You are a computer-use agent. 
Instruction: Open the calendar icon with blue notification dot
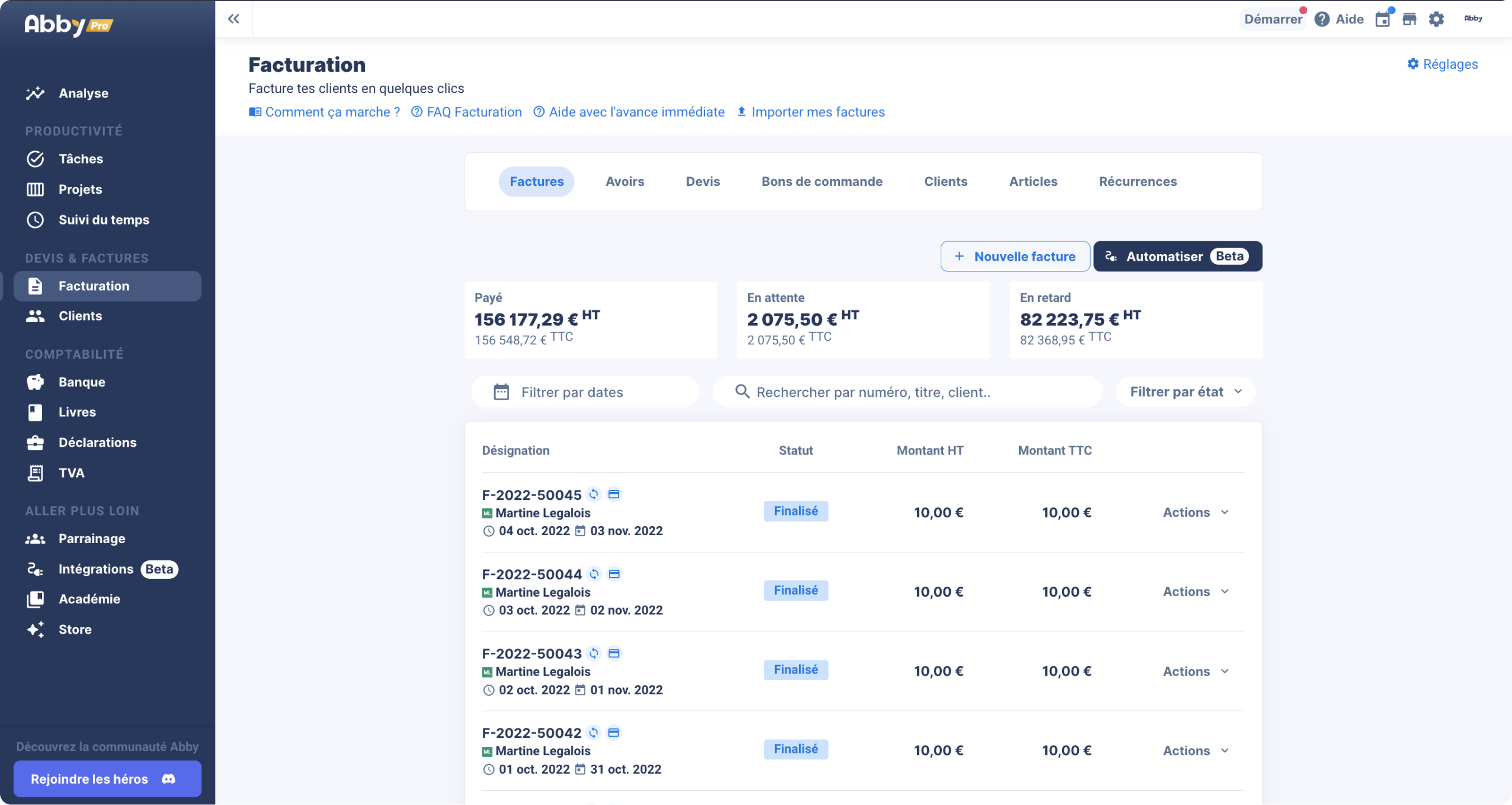[x=1383, y=19]
